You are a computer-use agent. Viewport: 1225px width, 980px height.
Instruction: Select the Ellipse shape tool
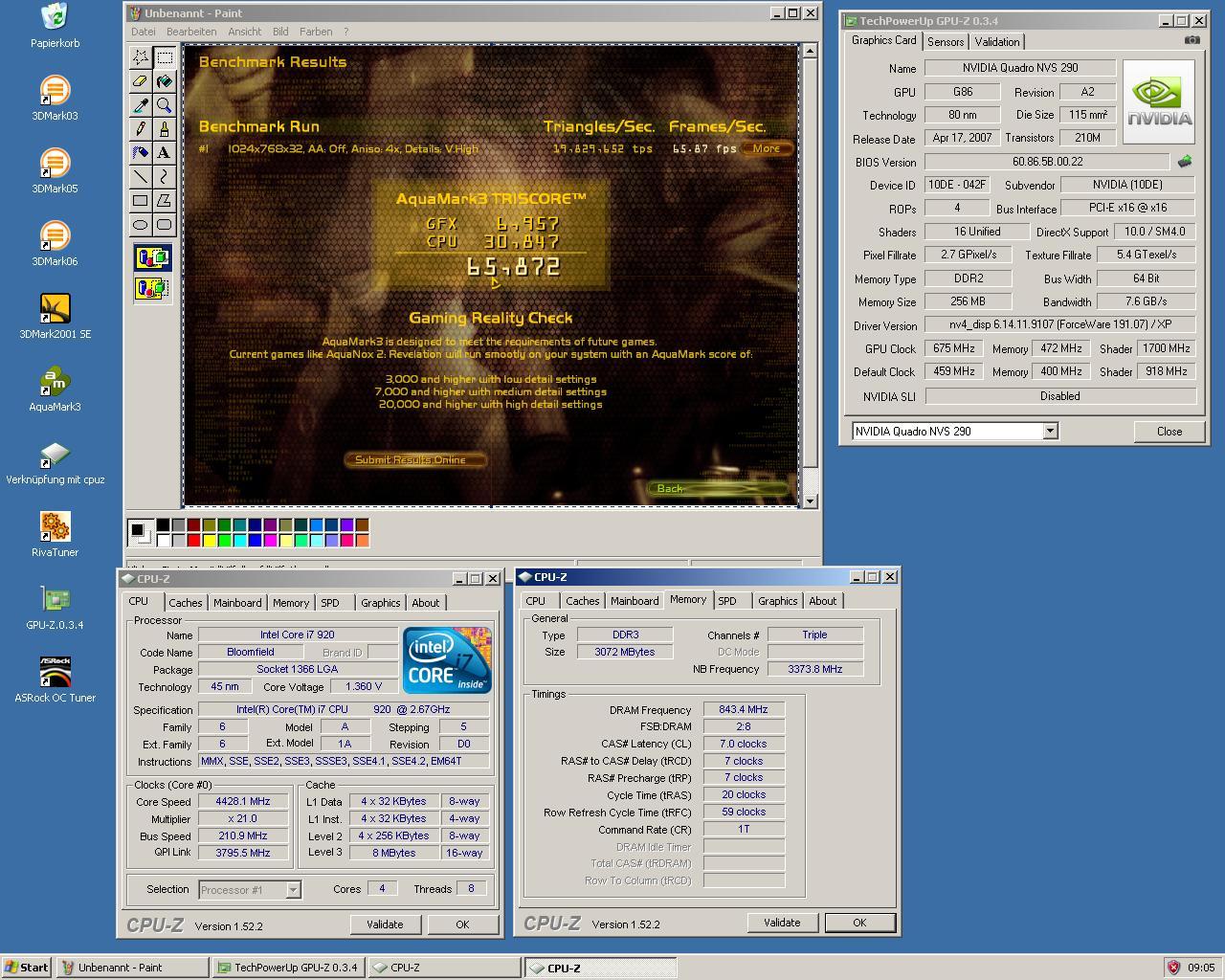(x=141, y=225)
